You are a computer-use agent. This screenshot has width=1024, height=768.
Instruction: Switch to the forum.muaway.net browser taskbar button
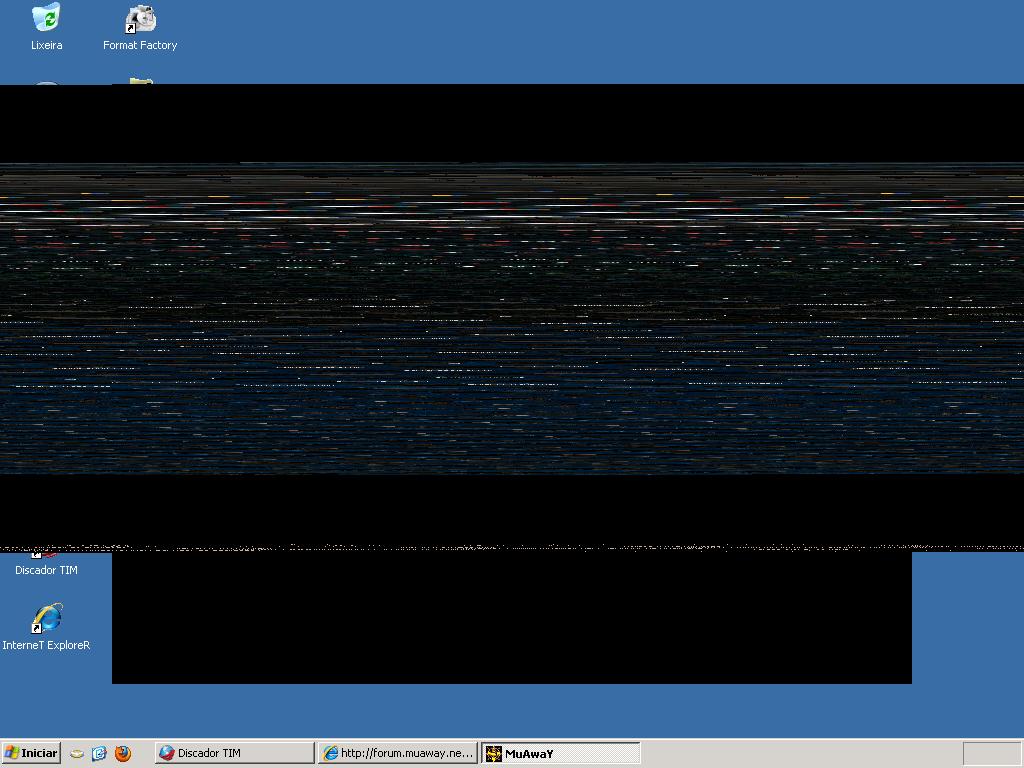click(x=397, y=753)
